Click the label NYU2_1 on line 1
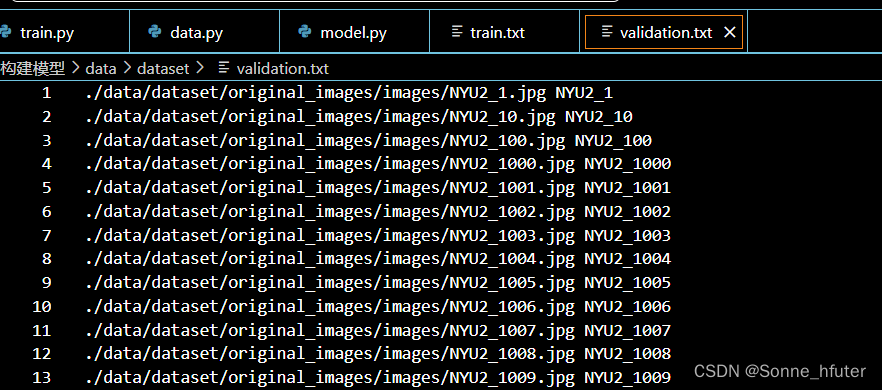Screen dimensions: 882x390 point(584,93)
